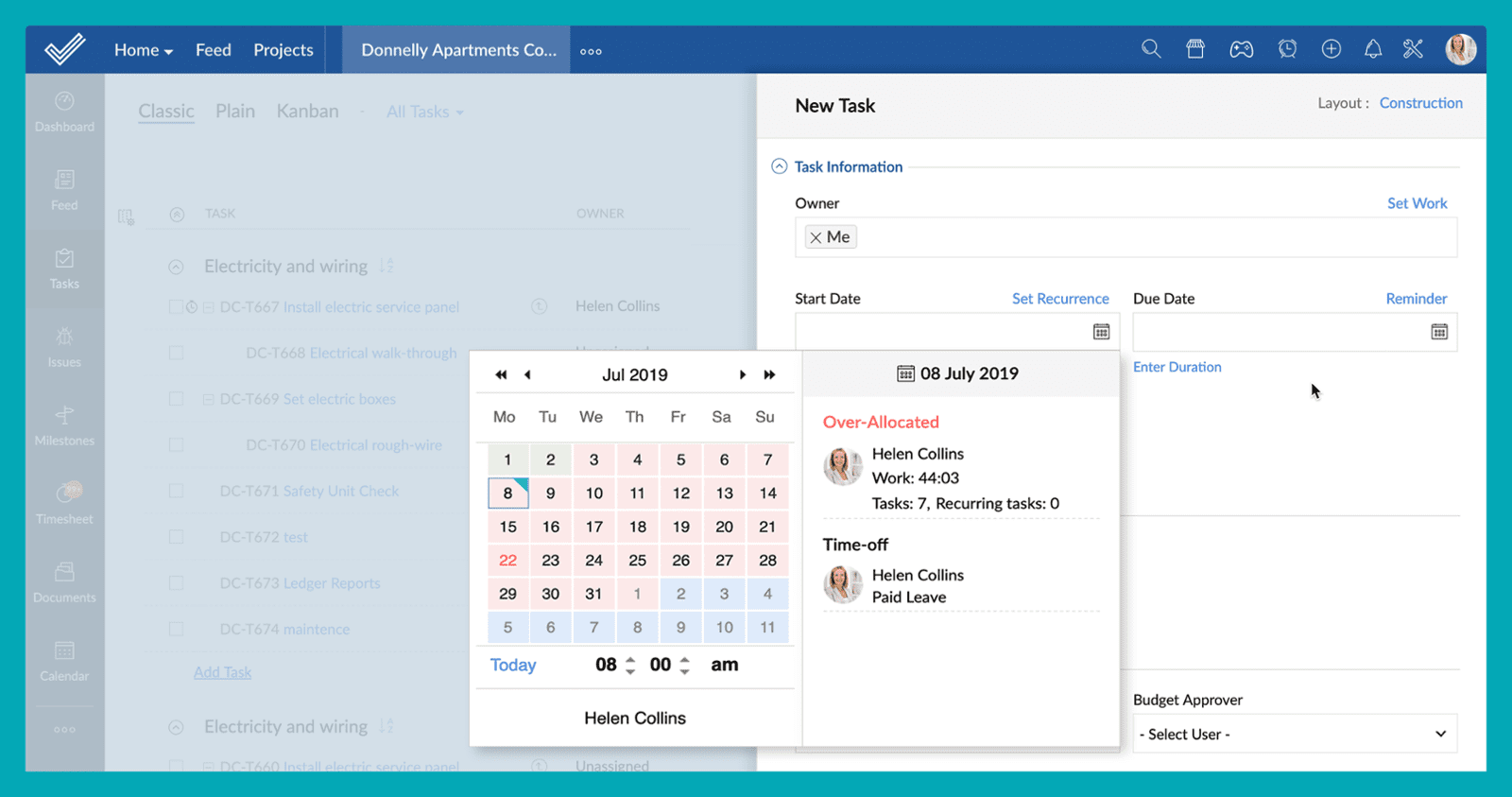Open the Start Date calendar picker icon
The width and height of the screenshot is (1512, 797).
1101,332
